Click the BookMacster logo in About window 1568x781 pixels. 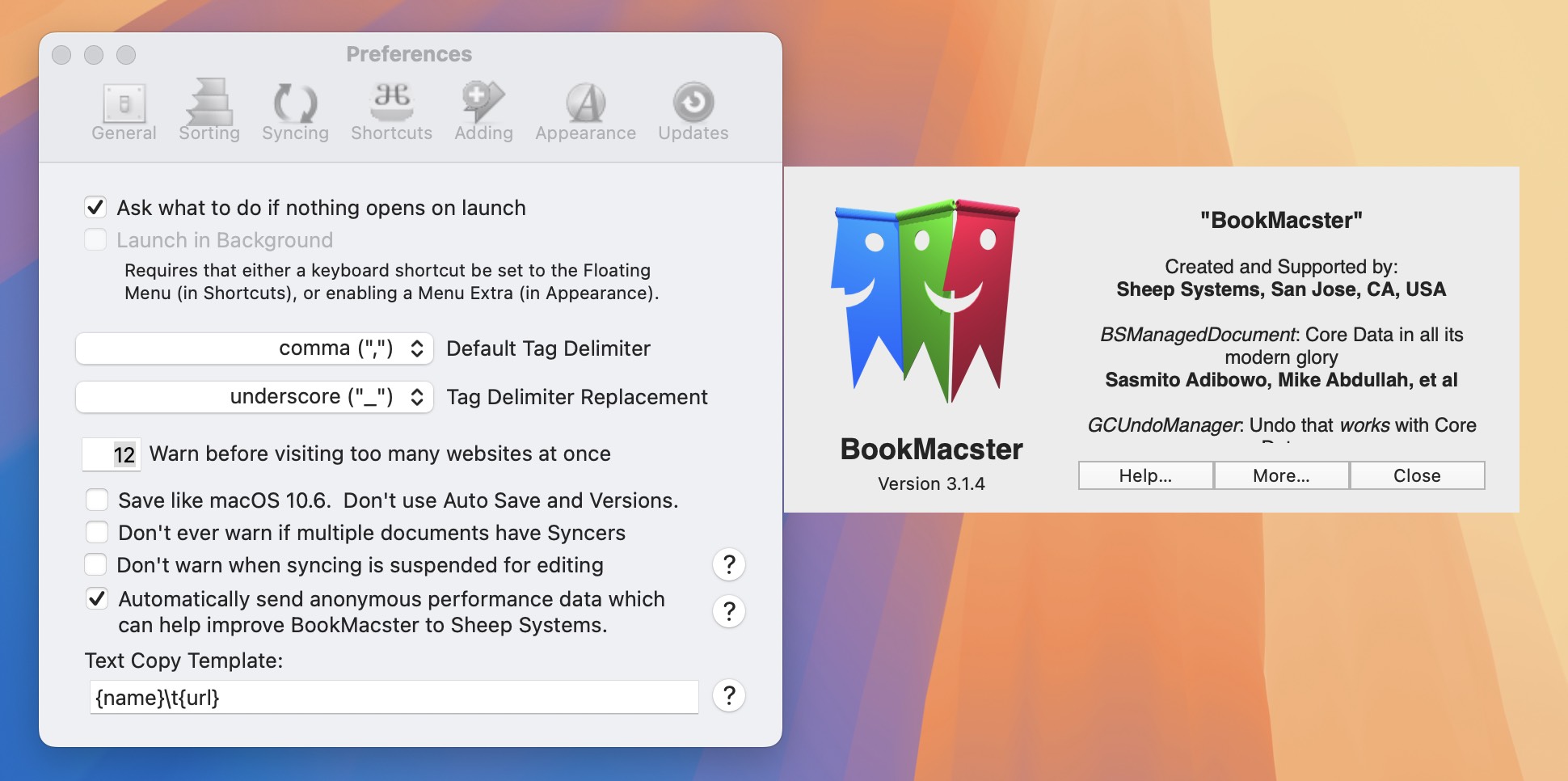pyautogui.click(x=925, y=301)
